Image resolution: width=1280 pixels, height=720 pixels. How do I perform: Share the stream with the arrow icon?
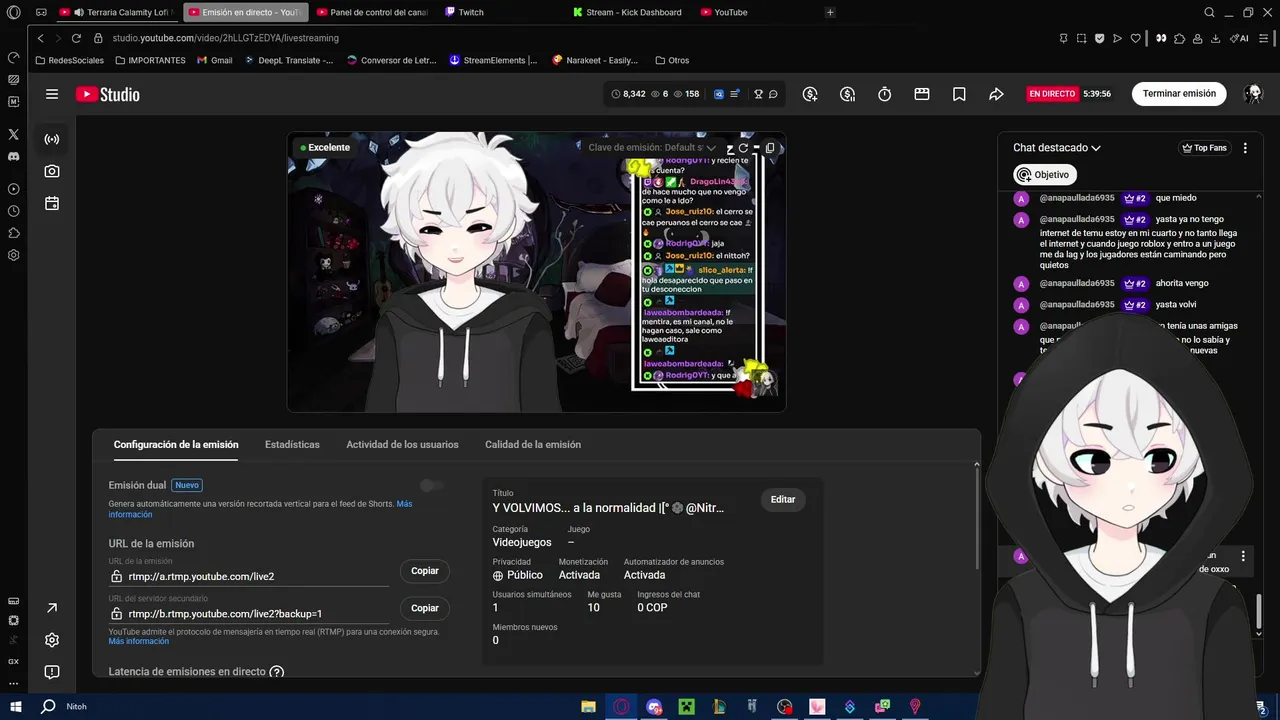[x=996, y=94]
